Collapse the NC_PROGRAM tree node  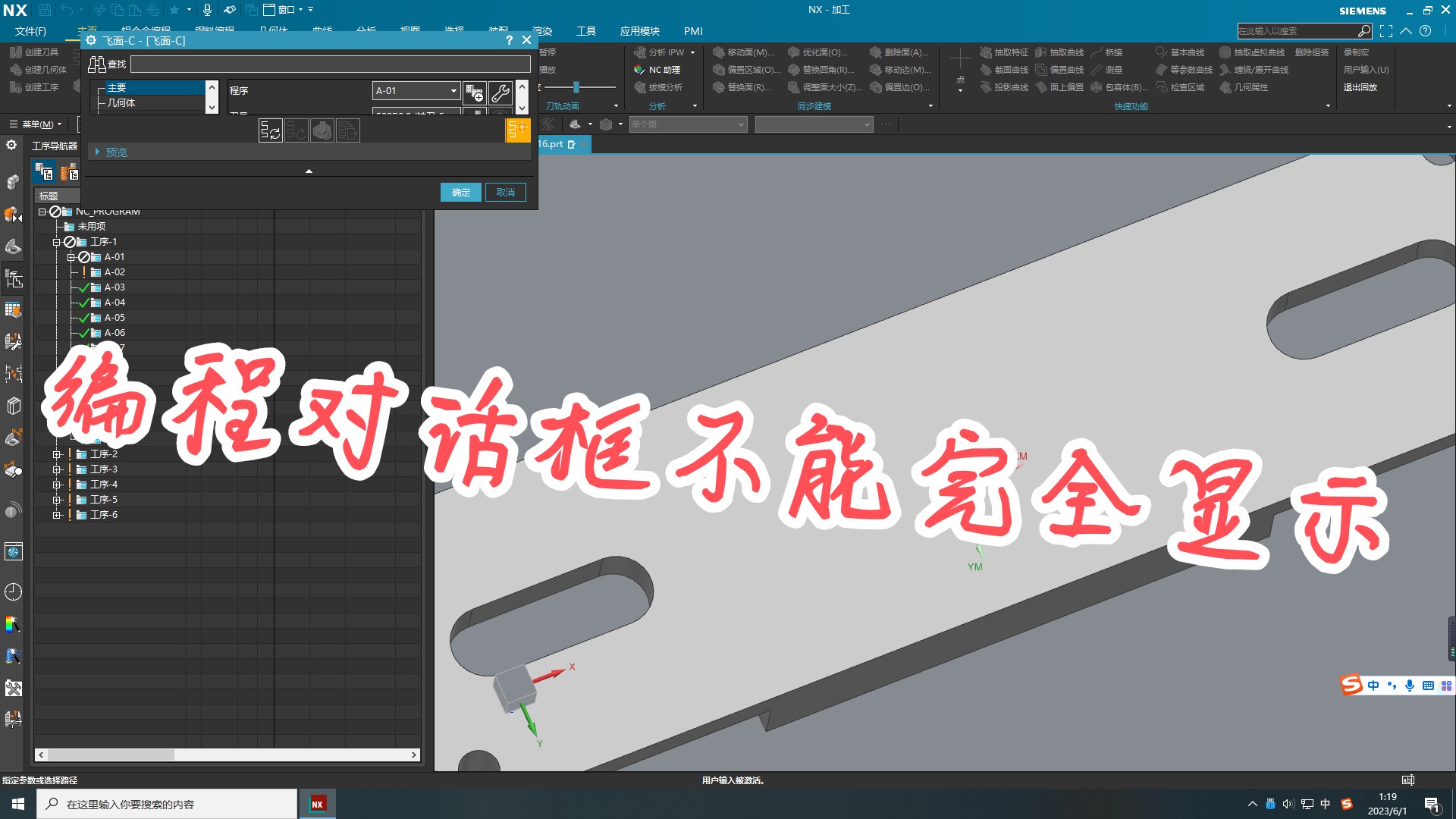tap(42, 212)
